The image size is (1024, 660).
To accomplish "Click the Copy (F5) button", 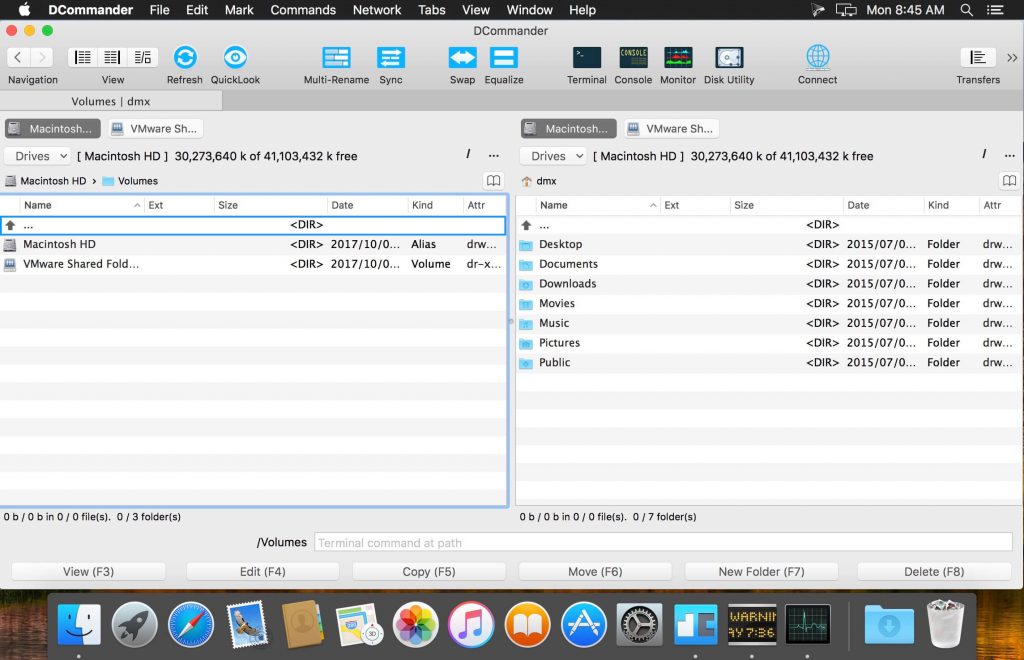I will 428,571.
